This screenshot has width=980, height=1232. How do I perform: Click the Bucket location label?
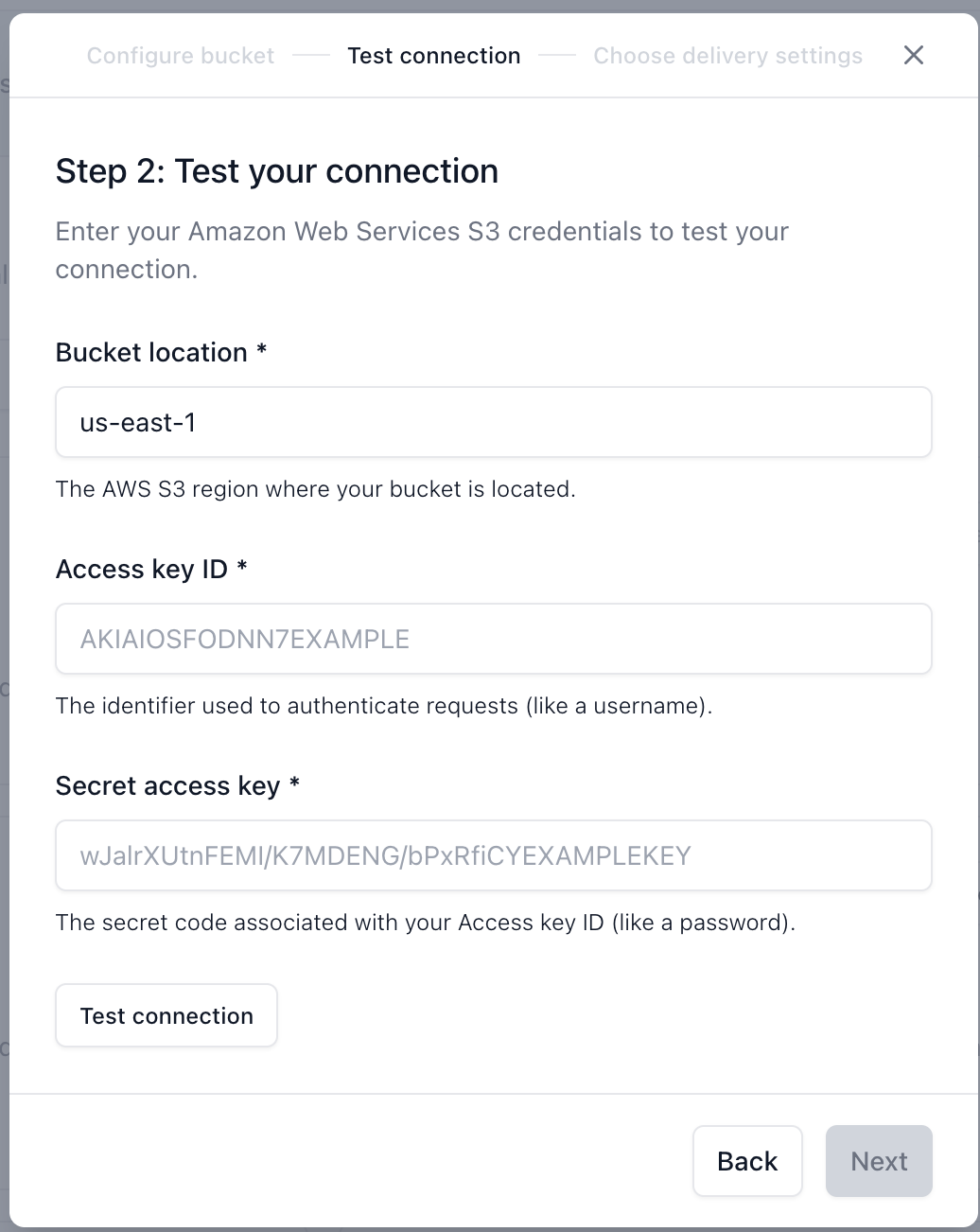(x=151, y=352)
